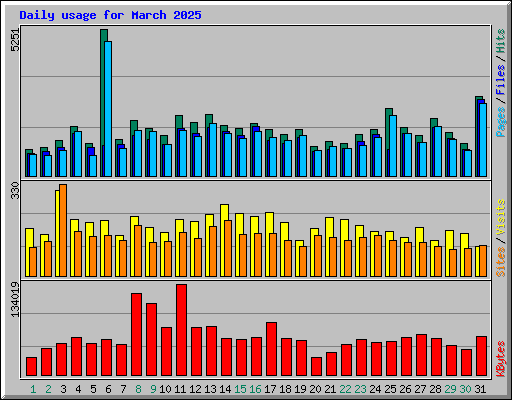Click day 7 on the x-axis

pos(123,389)
